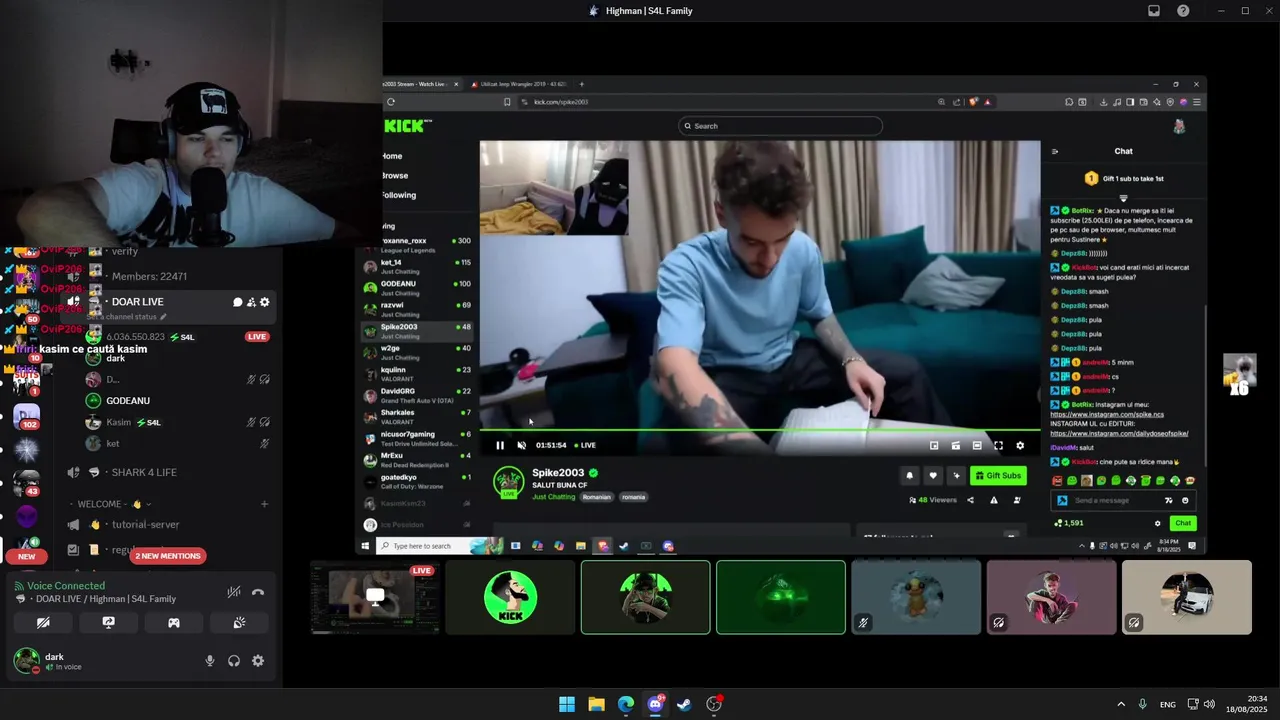Open the Voice Connected status label

[66, 586]
